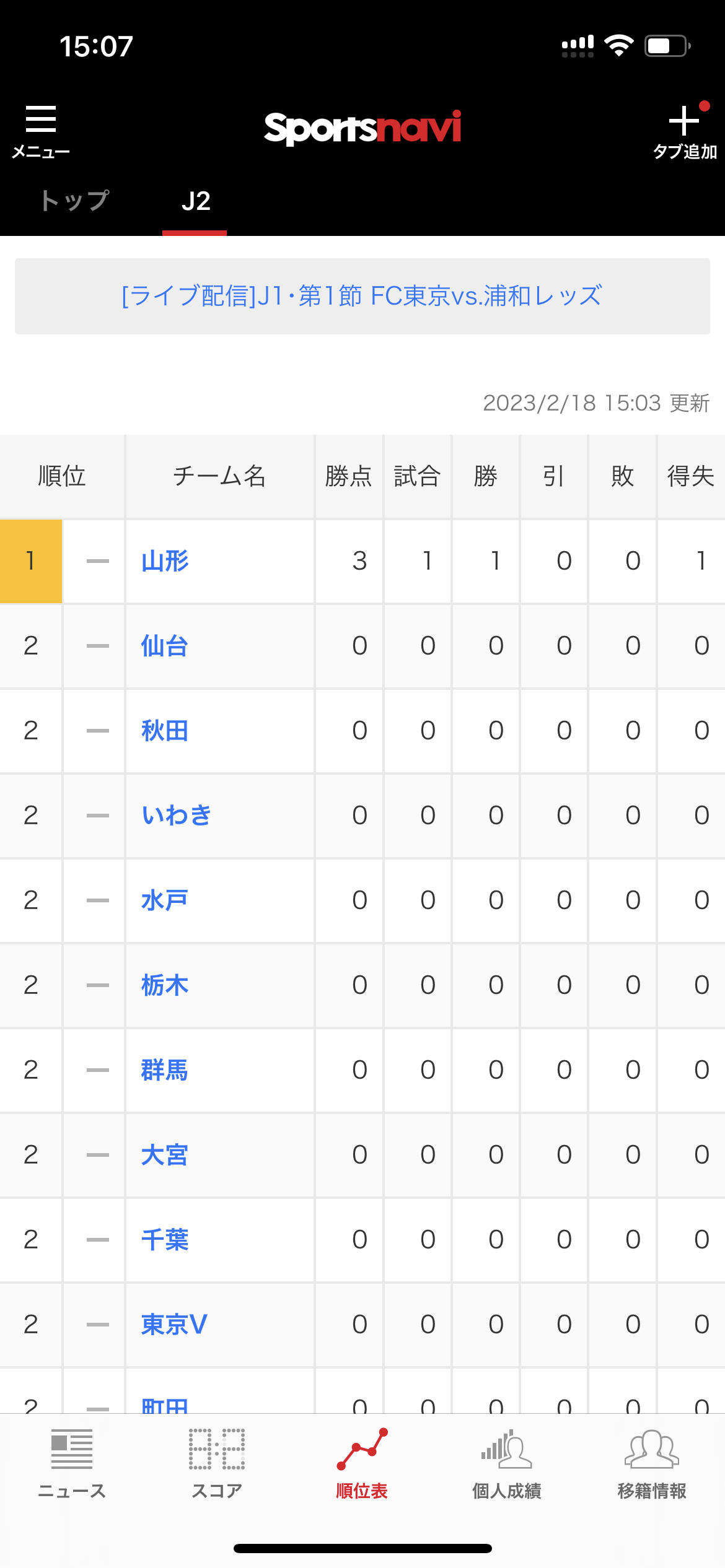Tap the plus icon to add tab
This screenshot has width=725, height=1568.
pos(684,121)
